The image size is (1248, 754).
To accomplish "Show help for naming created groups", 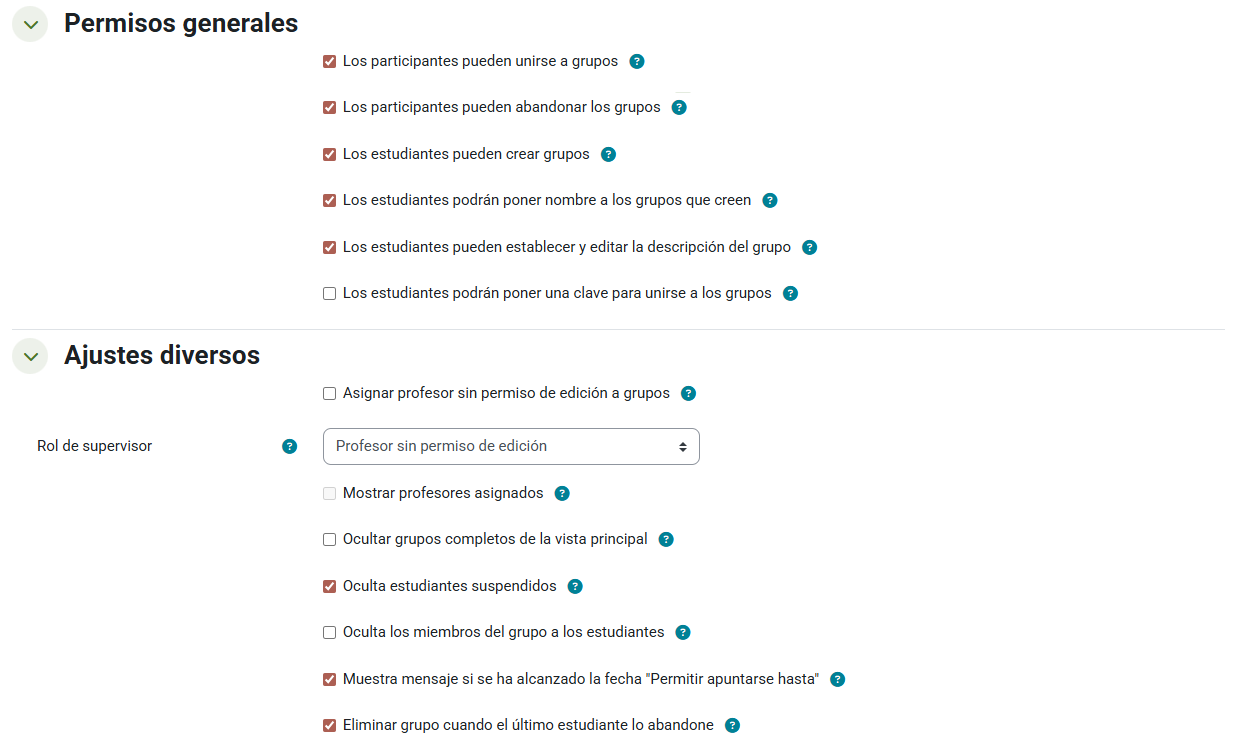I will [770, 200].
